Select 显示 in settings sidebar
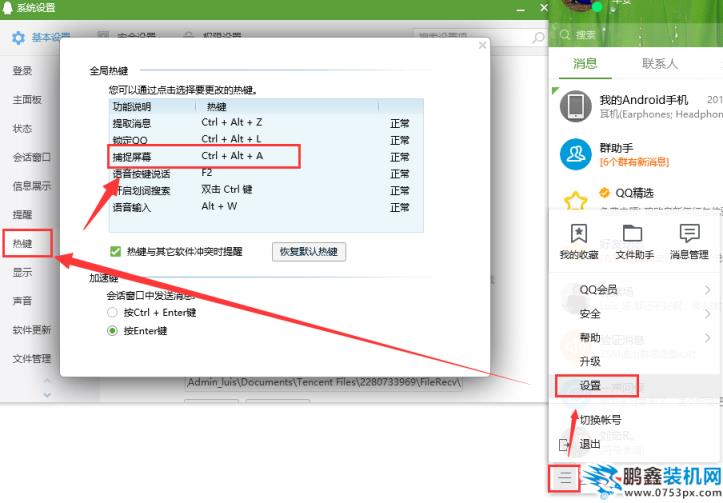Viewport: 723px width, 503px height. (23, 272)
